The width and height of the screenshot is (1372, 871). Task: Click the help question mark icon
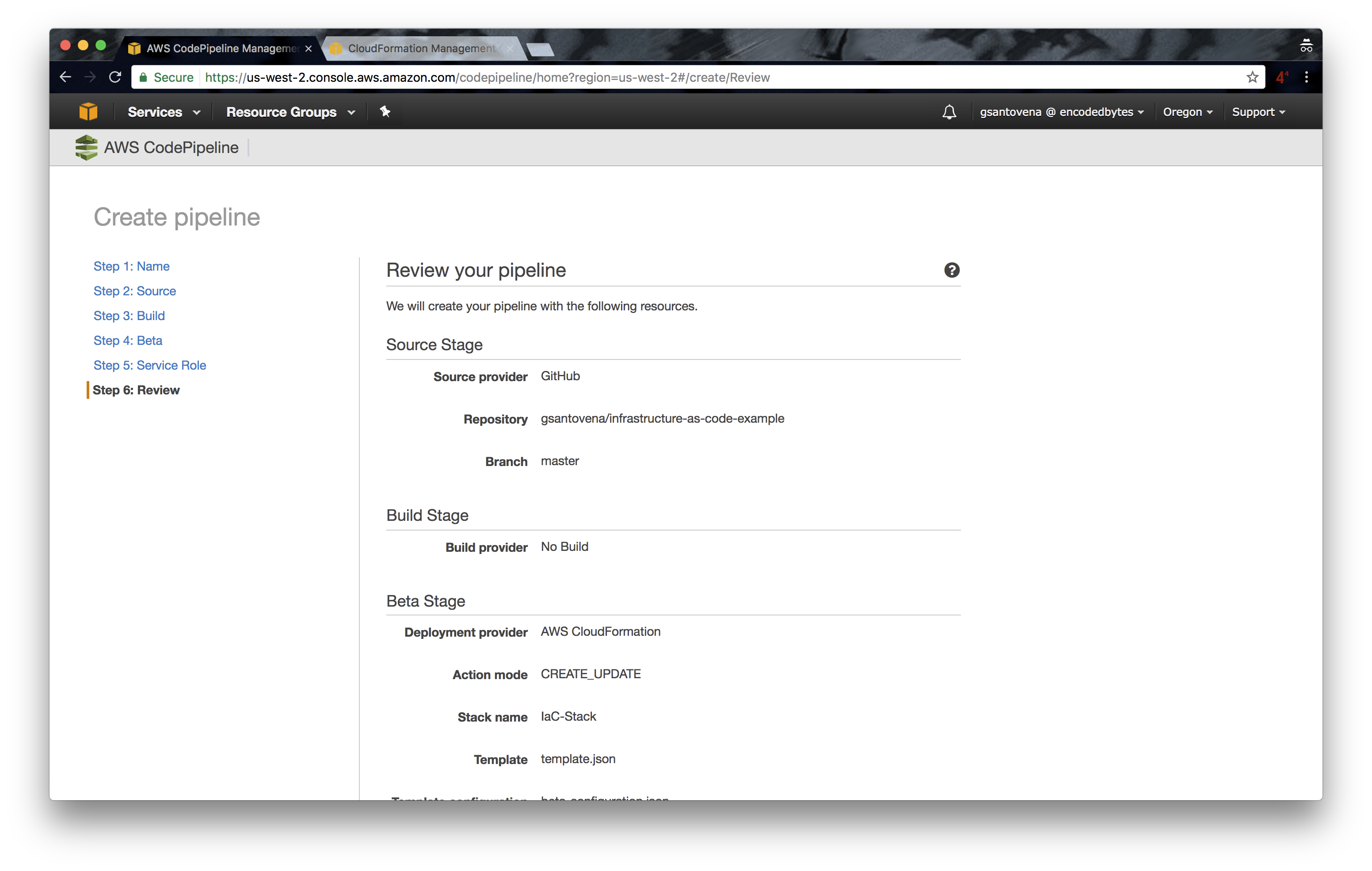click(952, 270)
